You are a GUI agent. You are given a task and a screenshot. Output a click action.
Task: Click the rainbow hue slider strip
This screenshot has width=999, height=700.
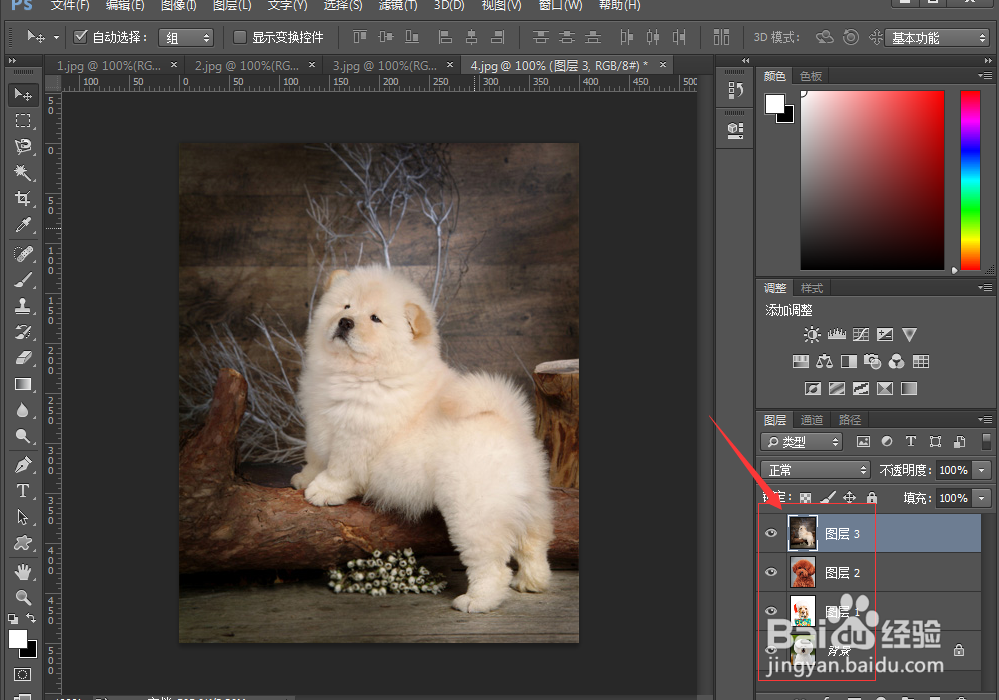pyautogui.click(x=970, y=180)
